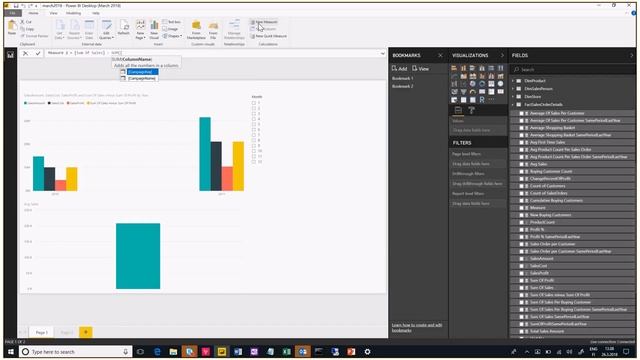Check the Measure field checkbox
Screen dimensions: 640x360
521,208
